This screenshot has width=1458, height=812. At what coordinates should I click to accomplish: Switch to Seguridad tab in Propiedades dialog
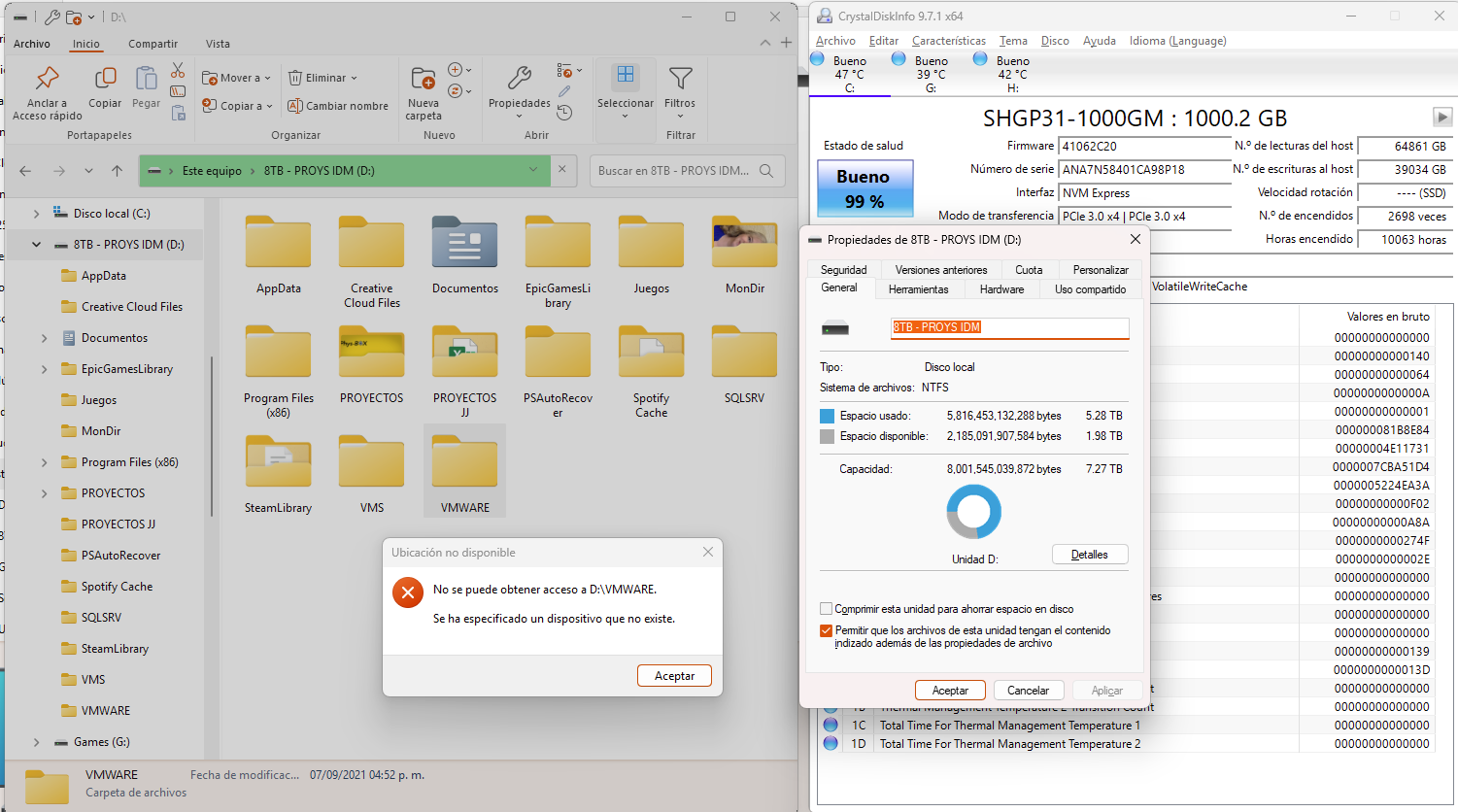[x=843, y=270]
